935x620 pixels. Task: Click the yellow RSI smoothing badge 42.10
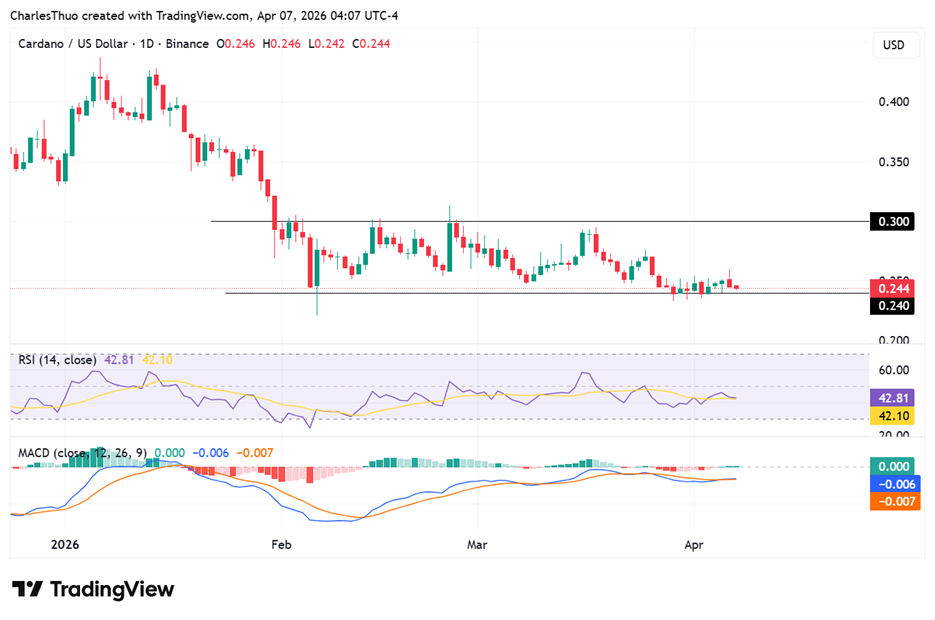(891, 414)
